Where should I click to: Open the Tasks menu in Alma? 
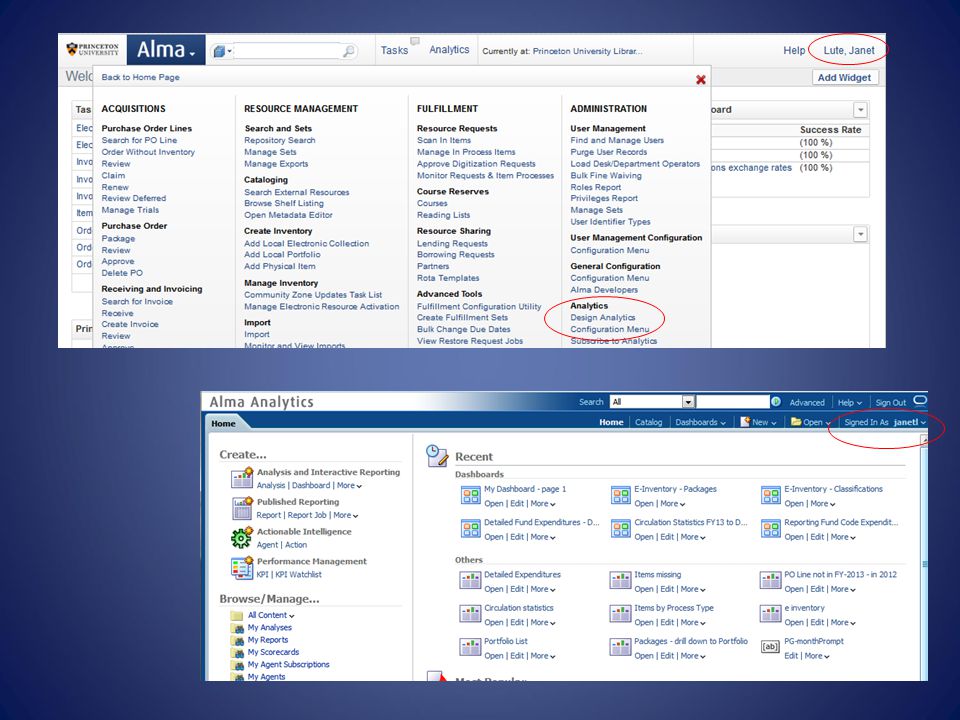point(394,50)
